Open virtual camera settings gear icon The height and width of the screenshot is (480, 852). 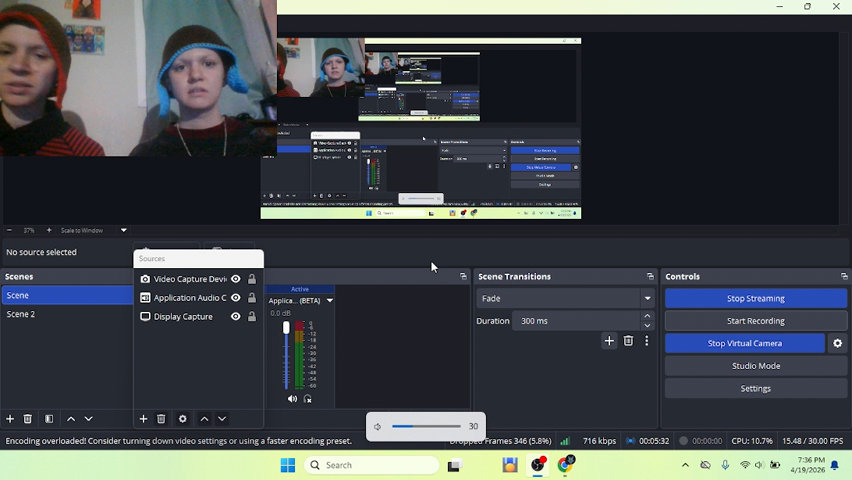837,344
